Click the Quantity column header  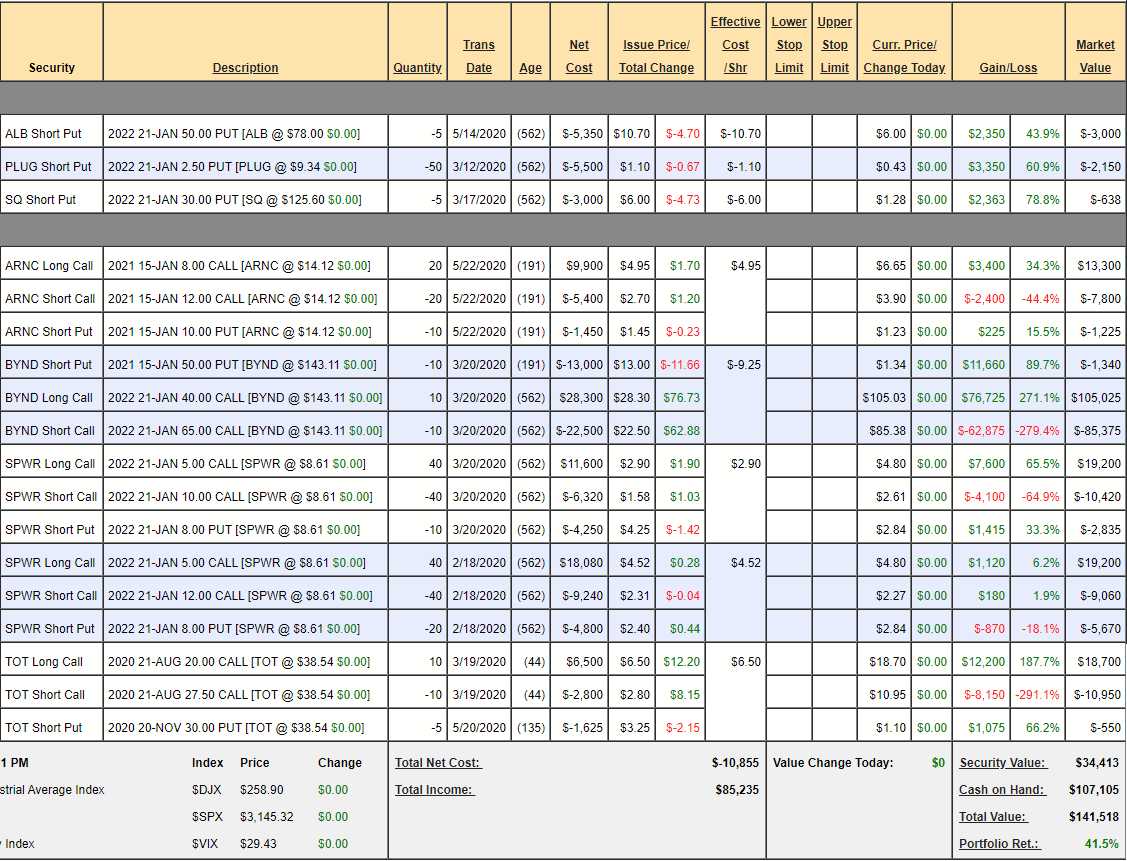(x=417, y=68)
